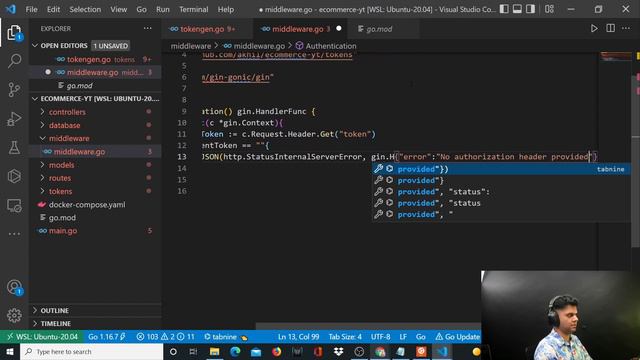Open the Accounts menu
The height and width of the screenshot is (360, 640).
[14, 287]
